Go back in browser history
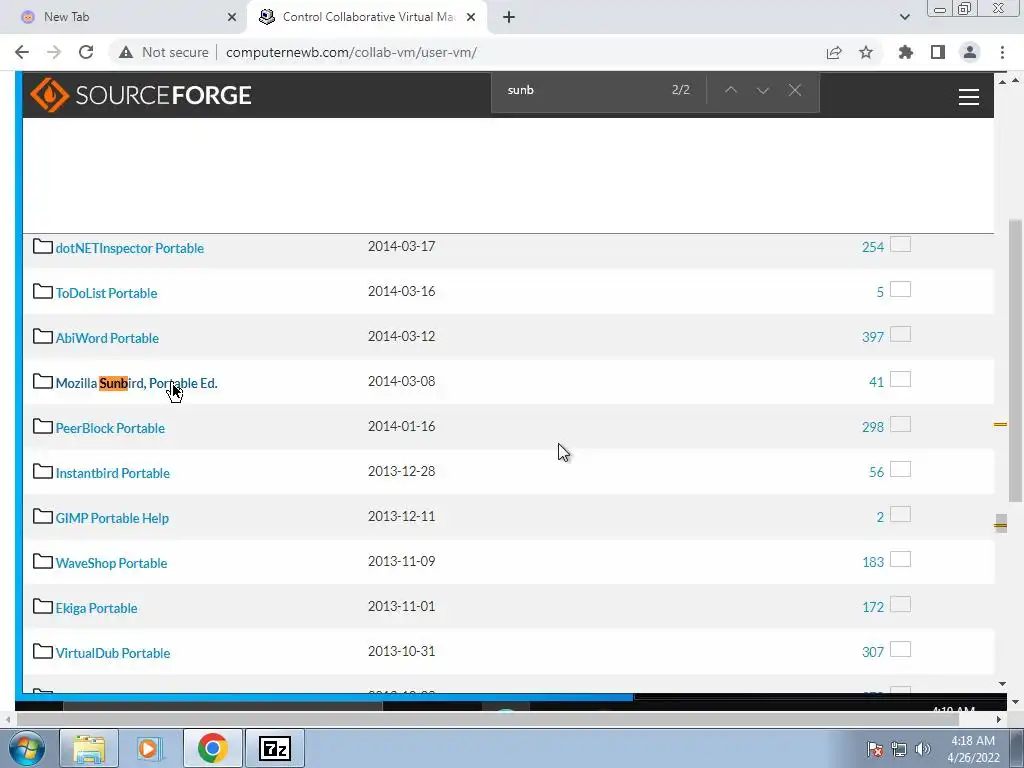Viewport: 1024px width, 768px height. pyautogui.click(x=22, y=52)
